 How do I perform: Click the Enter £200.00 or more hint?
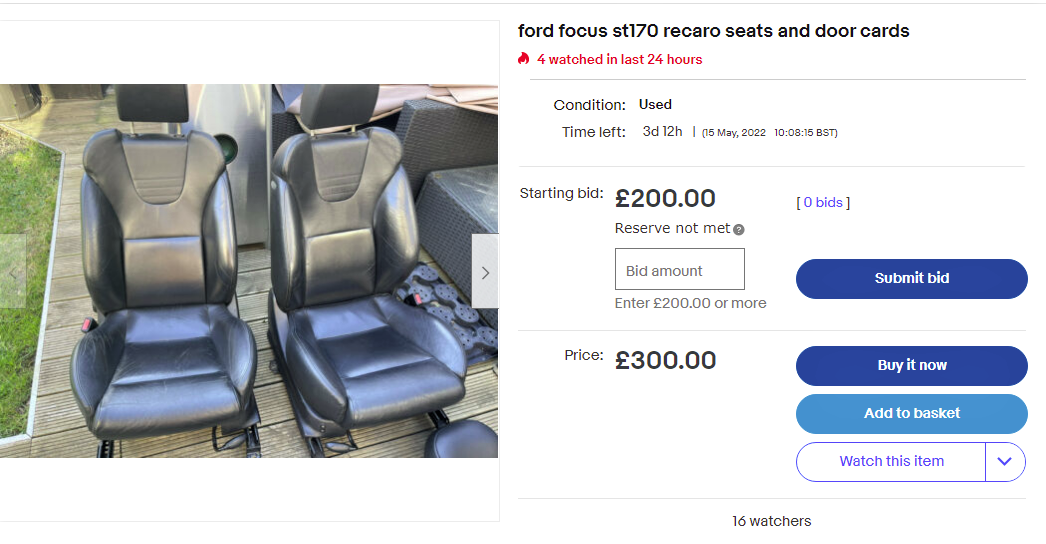[690, 303]
